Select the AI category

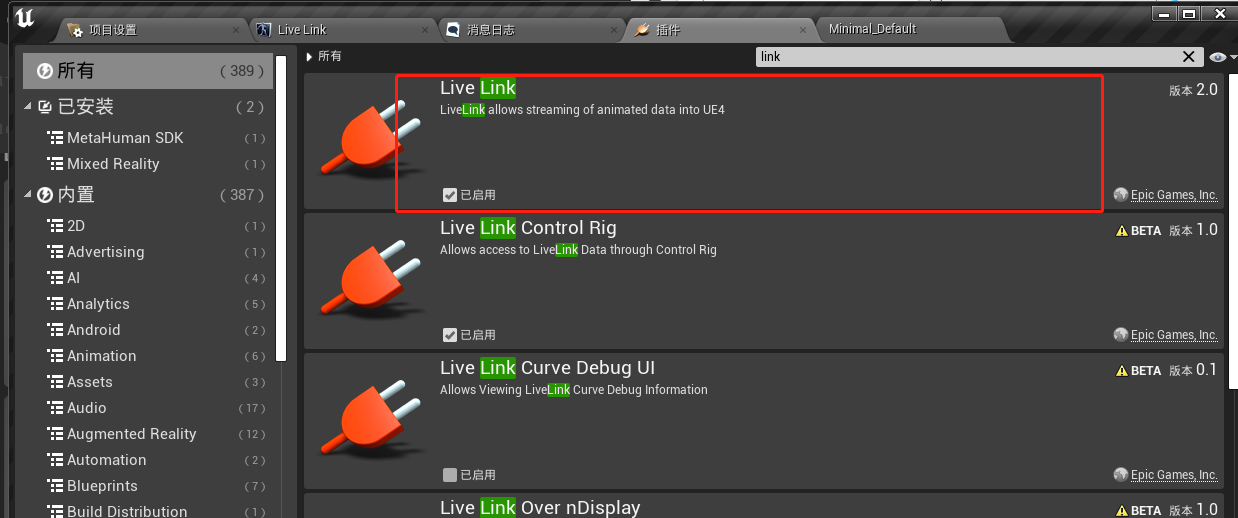pos(150,278)
